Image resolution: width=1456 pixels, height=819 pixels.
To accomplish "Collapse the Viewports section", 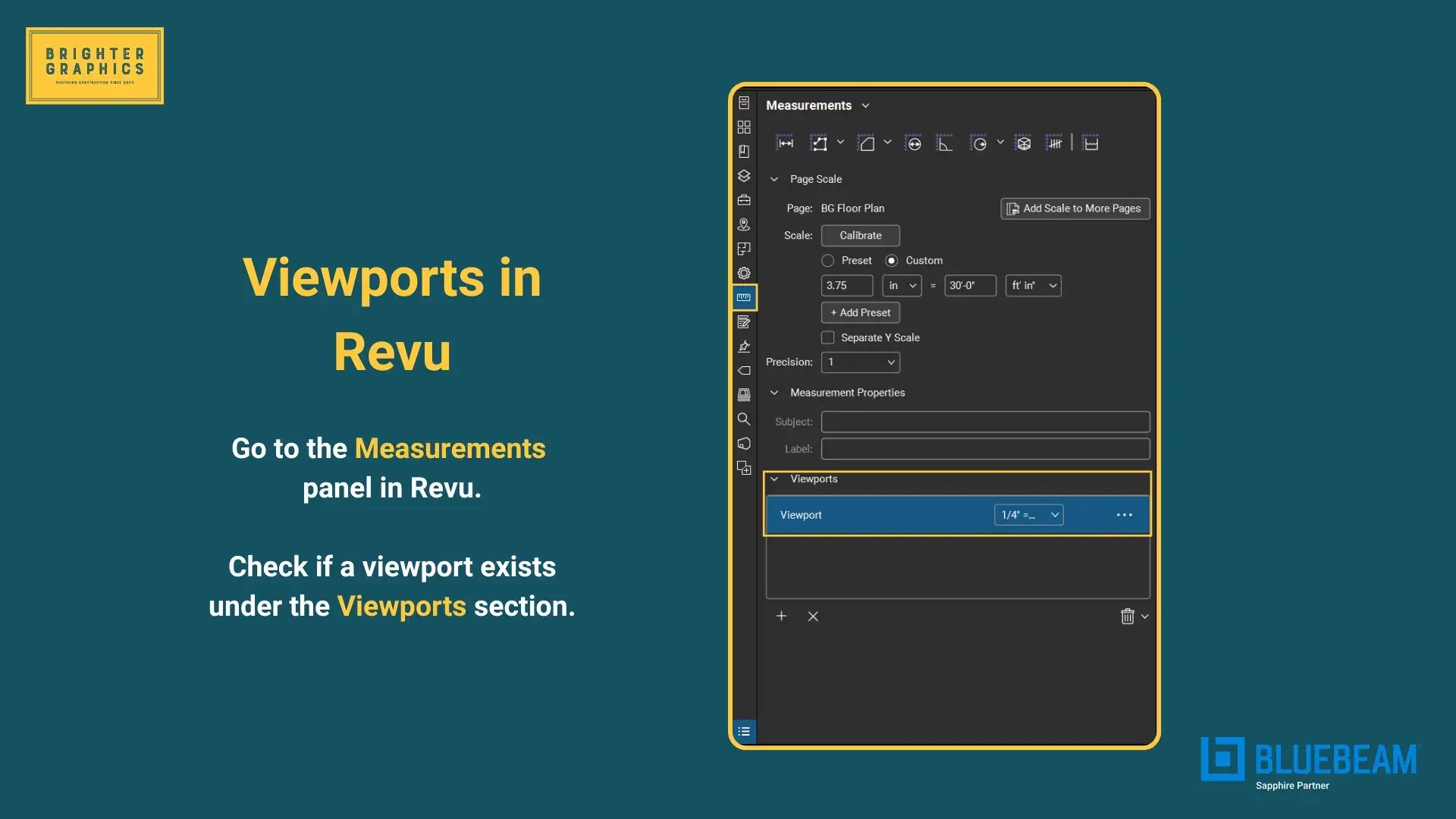I will pyautogui.click(x=774, y=479).
